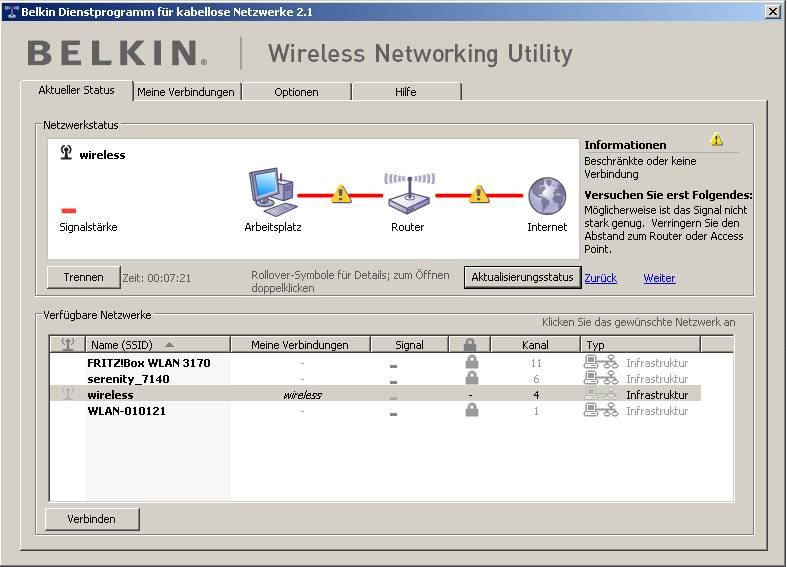Click lock icon in serenity_7140 row
The height and width of the screenshot is (567, 787).
pyautogui.click(x=471, y=377)
